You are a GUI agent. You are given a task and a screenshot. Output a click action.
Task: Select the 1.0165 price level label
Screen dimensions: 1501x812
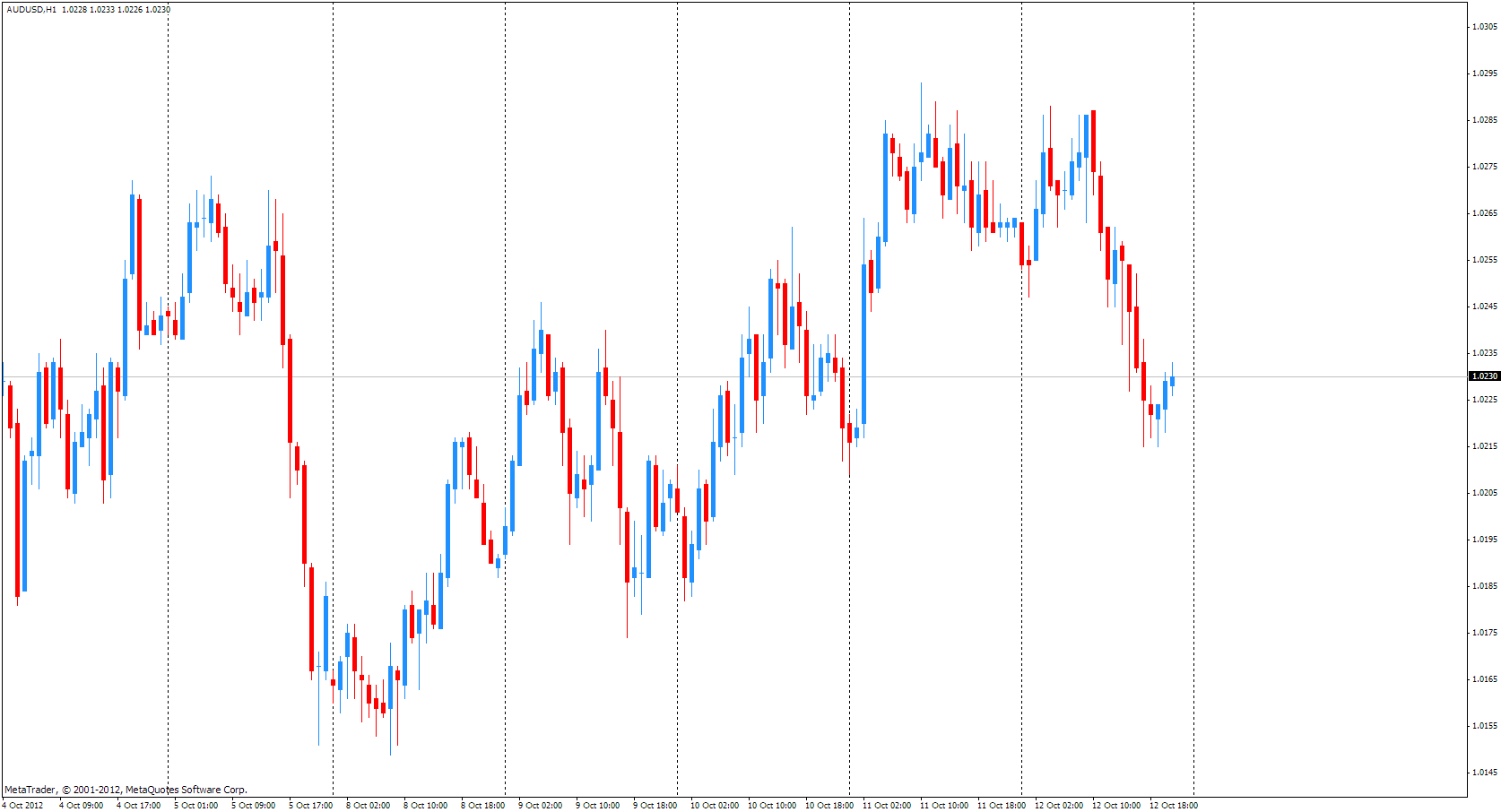coord(1485,679)
